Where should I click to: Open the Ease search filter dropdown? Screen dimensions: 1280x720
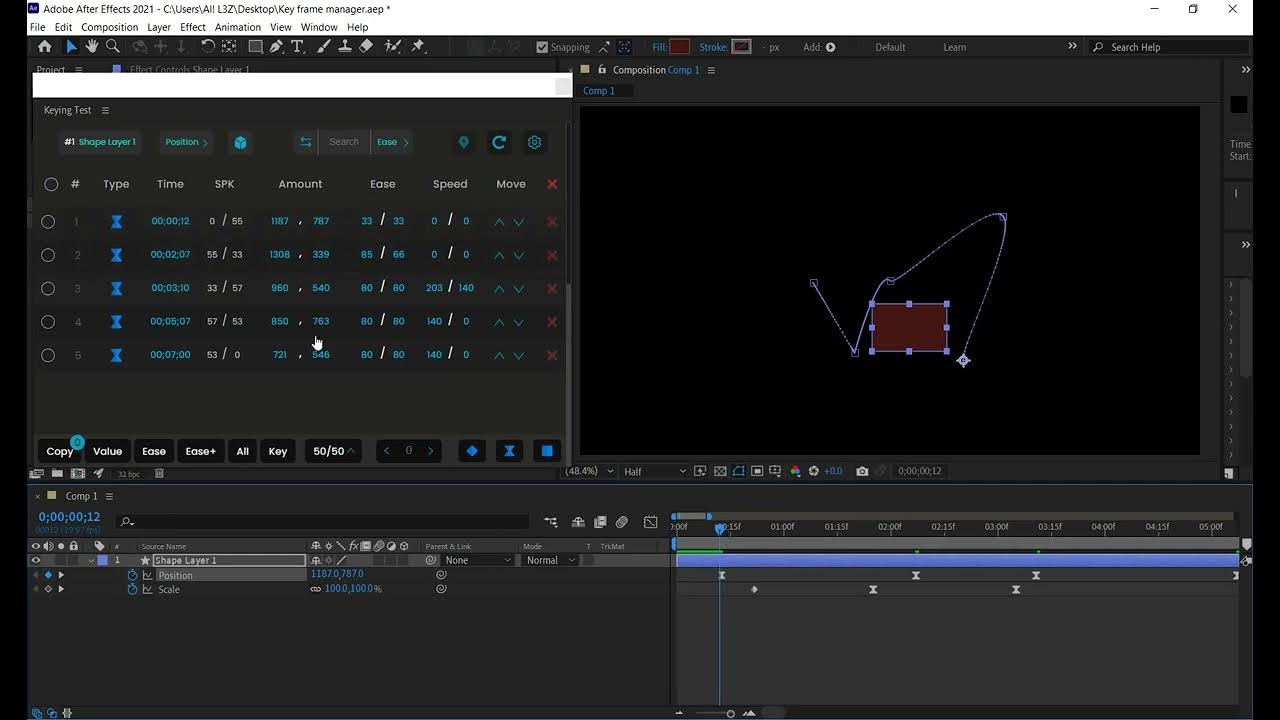tap(391, 142)
